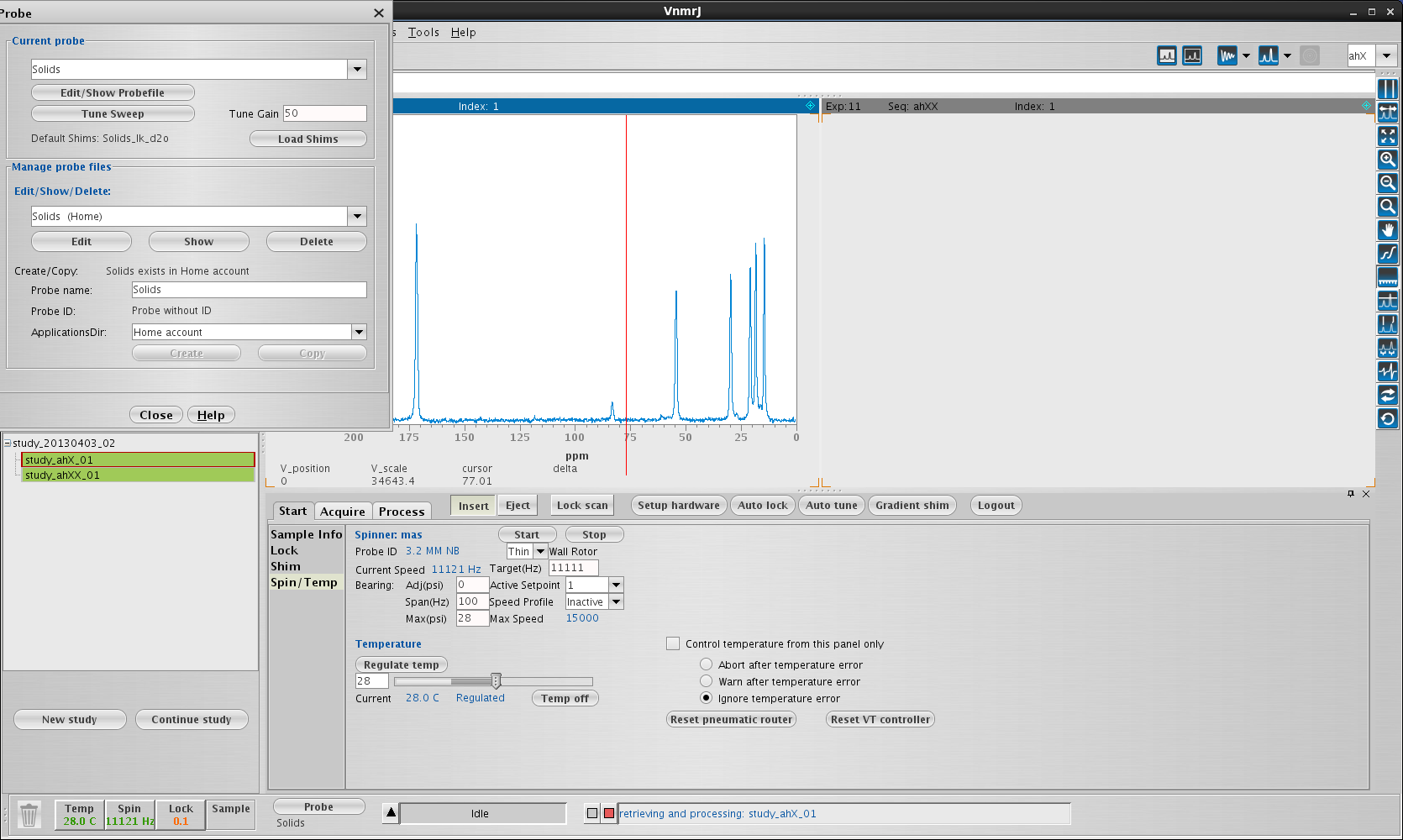The image size is (1403, 840).
Task: Select Warn after temperature error
Action: click(x=707, y=681)
